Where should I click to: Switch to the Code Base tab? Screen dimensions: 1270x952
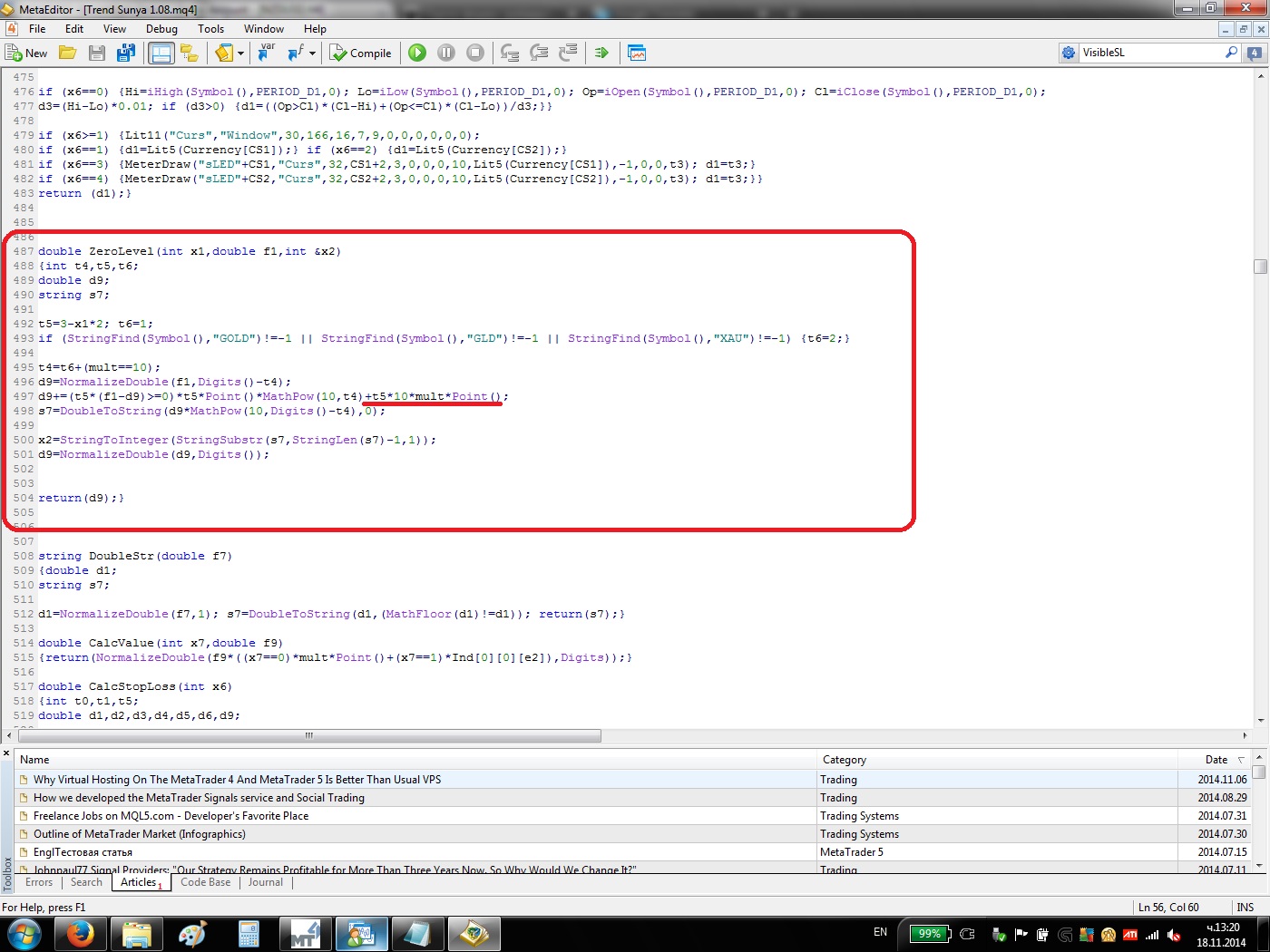point(205,882)
